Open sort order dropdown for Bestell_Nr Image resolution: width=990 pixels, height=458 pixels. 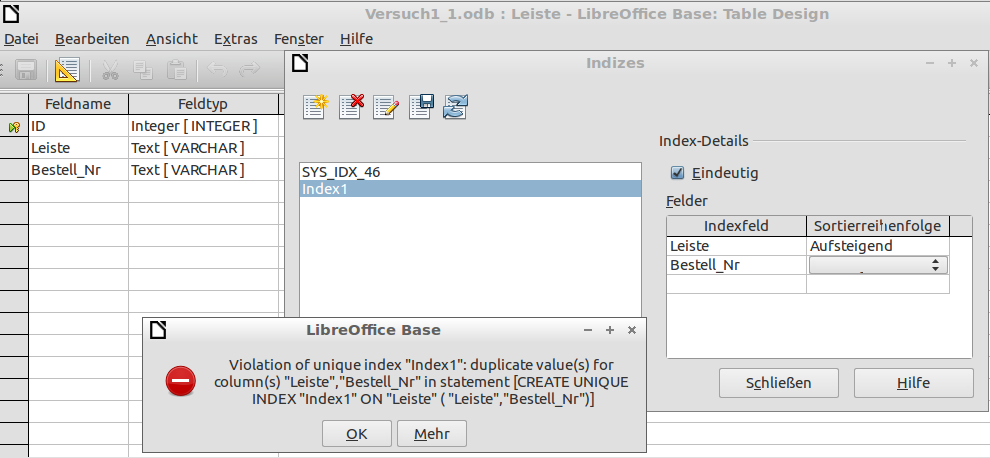coord(878,265)
